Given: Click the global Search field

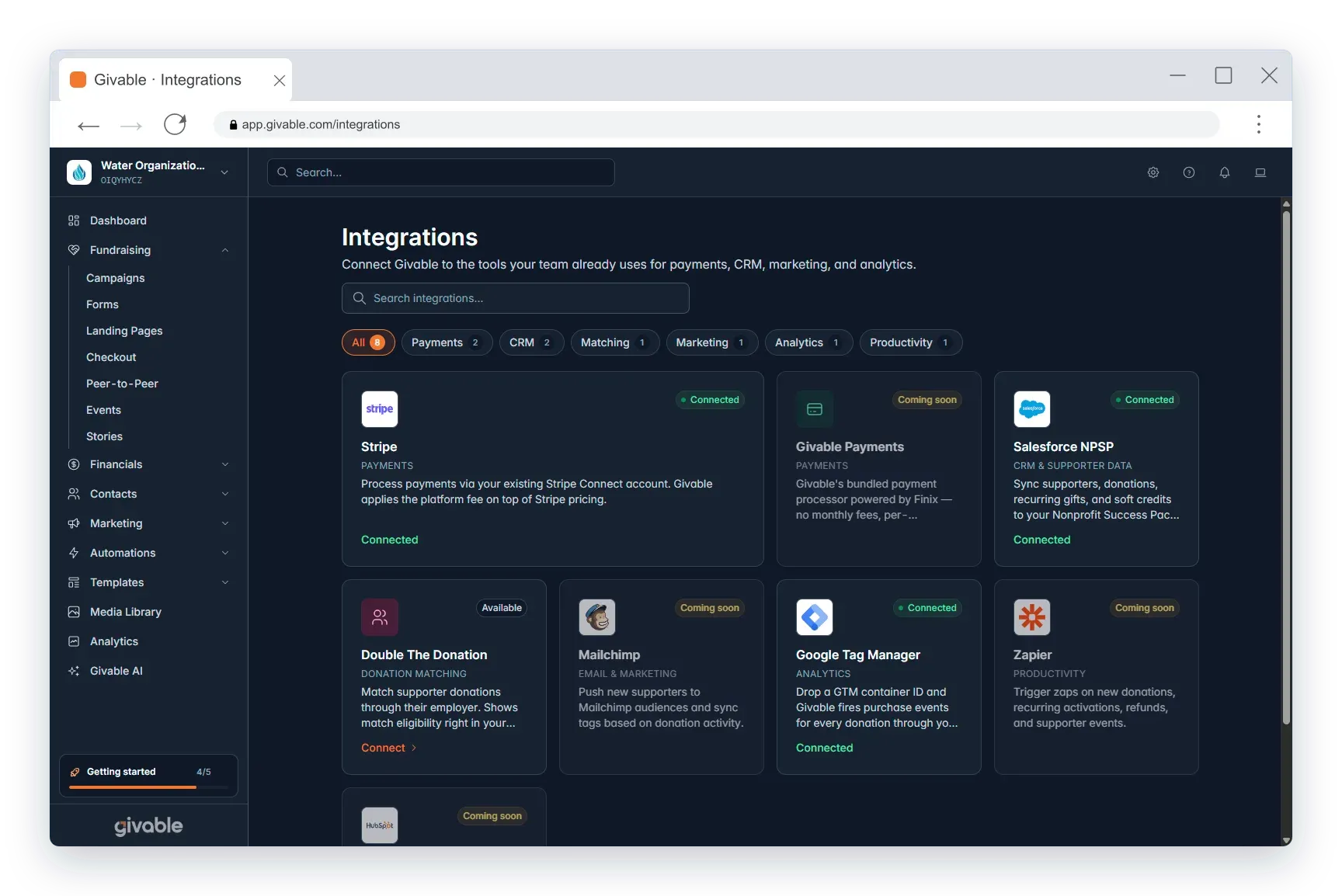Looking at the screenshot, I should (440, 172).
